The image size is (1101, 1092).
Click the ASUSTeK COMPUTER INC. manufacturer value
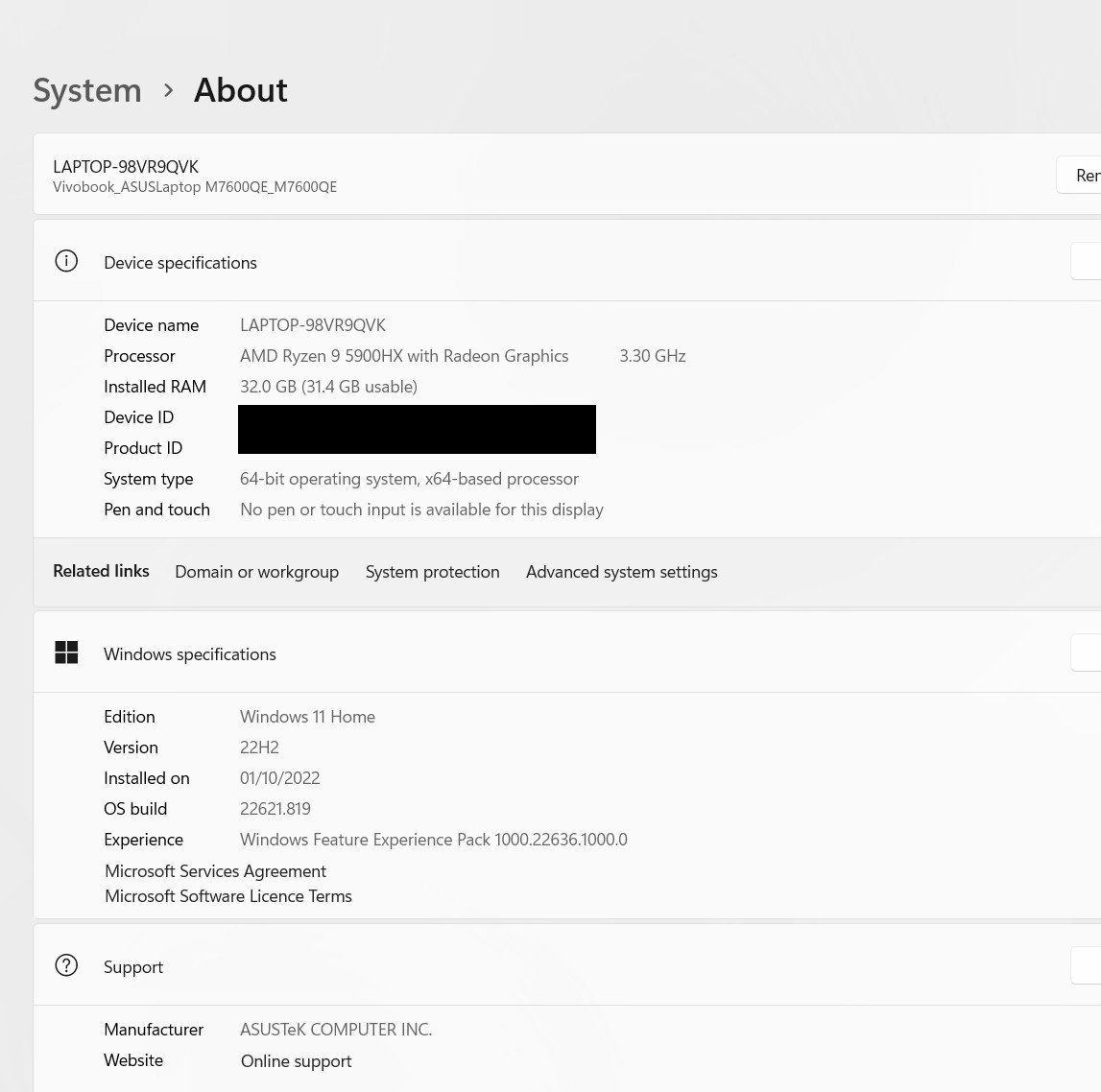click(x=336, y=1030)
